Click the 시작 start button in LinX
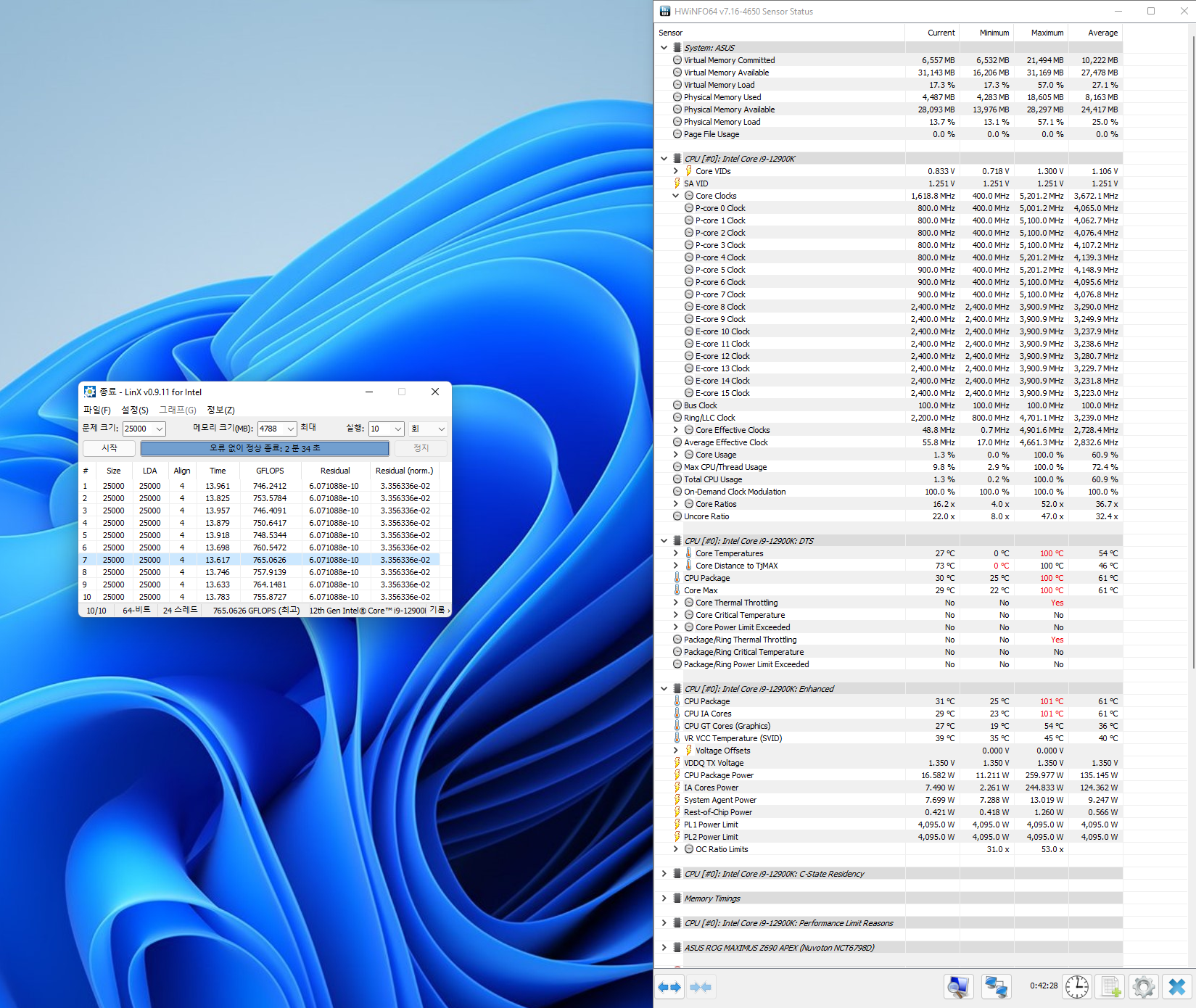The image size is (1196, 1008). (110, 448)
